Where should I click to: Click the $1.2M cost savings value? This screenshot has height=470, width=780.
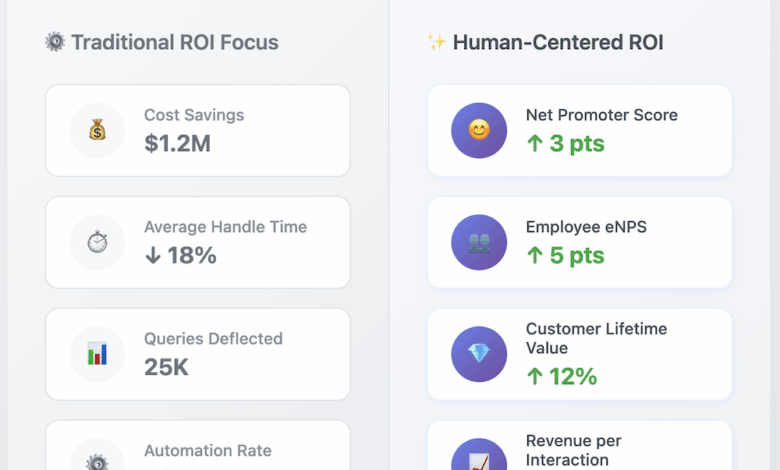tap(177, 143)
